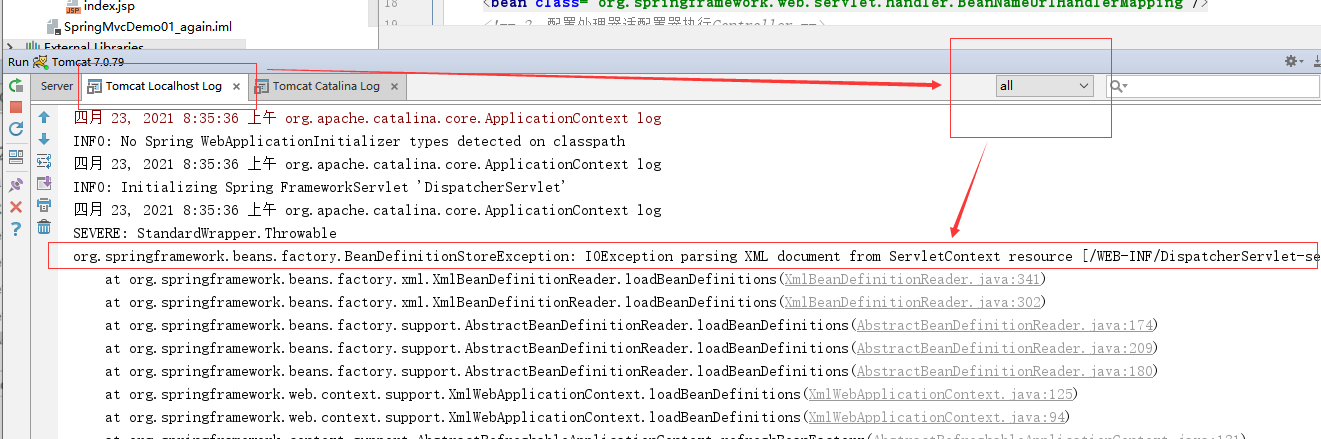This screenshot has height=439, width=1321.
Task: Switch to the Server tab
Action: click(x=57, y=86)
